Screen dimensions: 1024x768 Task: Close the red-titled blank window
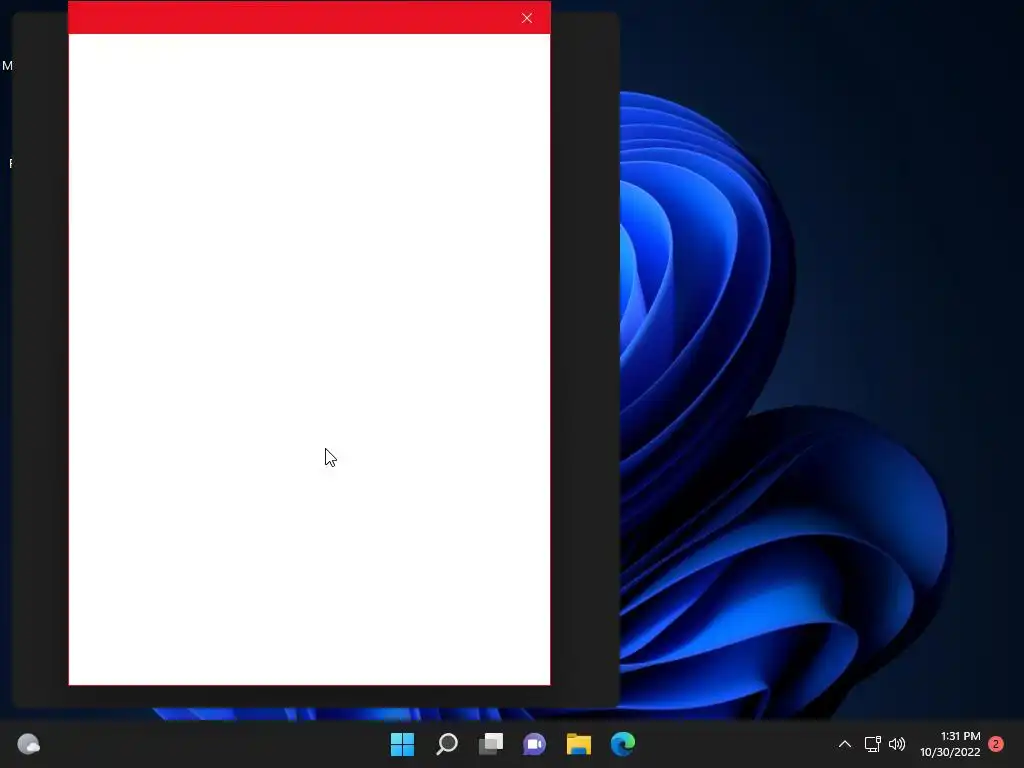point(527,18)
